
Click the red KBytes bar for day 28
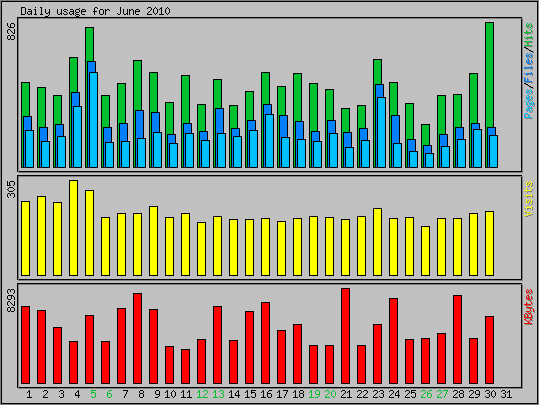click(x=458, y=339)
